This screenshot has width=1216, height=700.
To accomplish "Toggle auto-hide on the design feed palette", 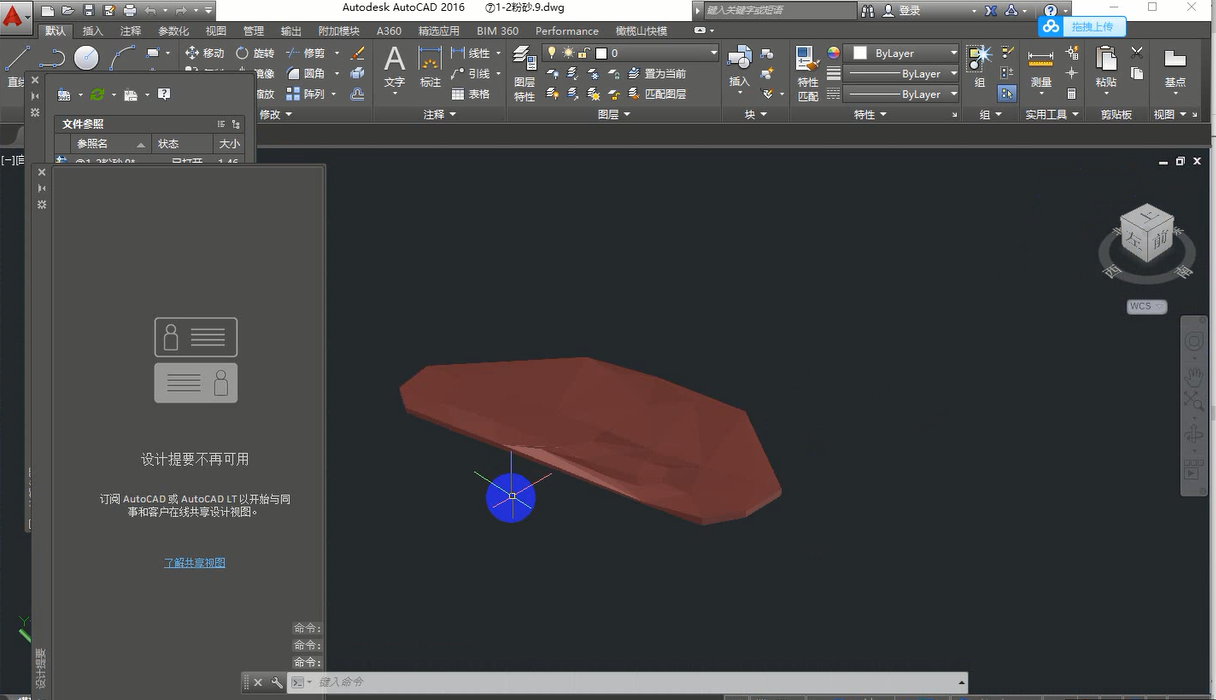I will pos(42,188).
